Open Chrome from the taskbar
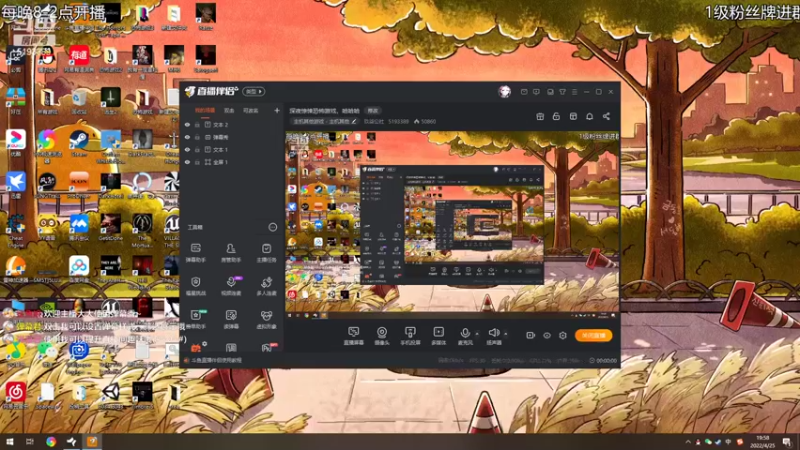This screenshot has width=800, height=450. tap(51, 442)
